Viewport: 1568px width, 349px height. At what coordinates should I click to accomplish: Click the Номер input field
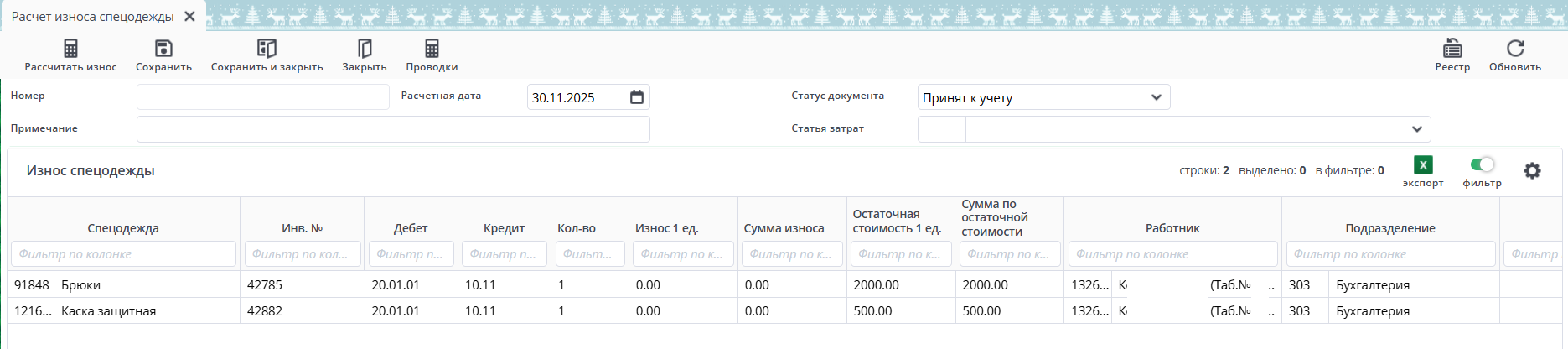pos(262,97)
